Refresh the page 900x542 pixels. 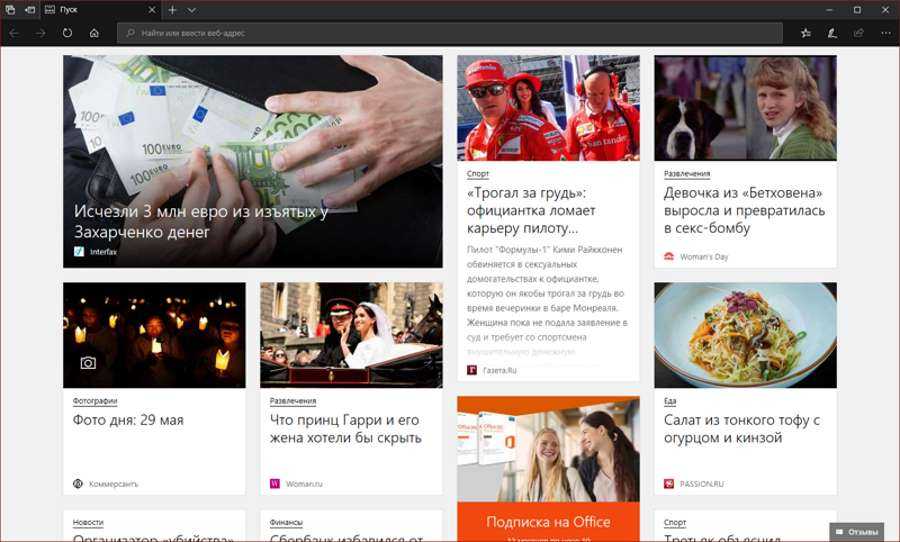pyautogui.click(x=67, y=33)
